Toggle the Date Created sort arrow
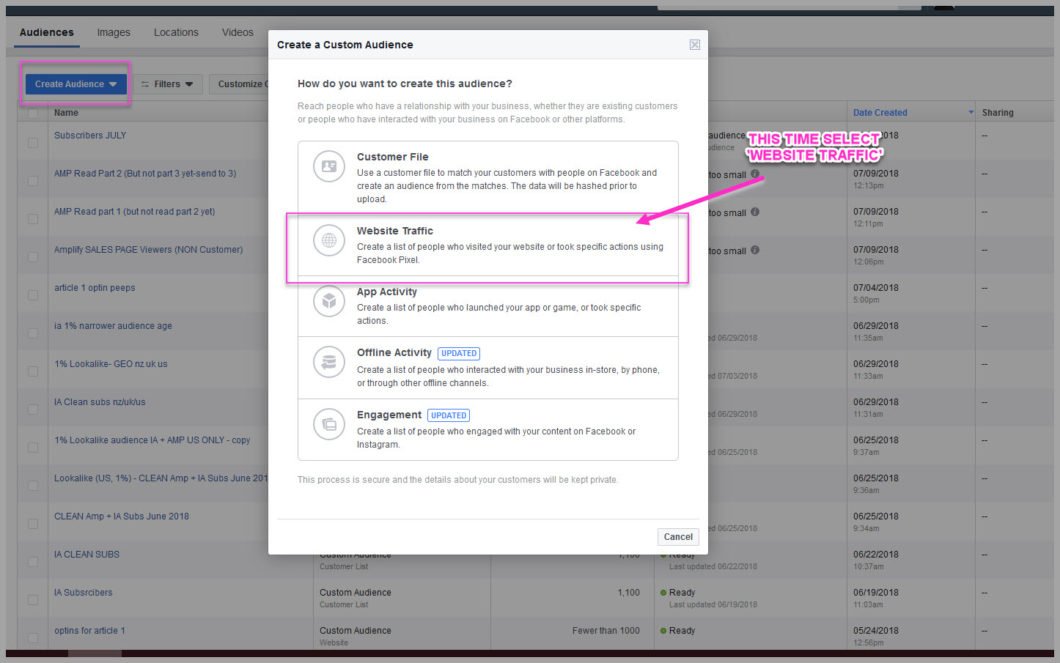This screenshot has height=663, width=1060. pyautogui.click(x=971, y=112)
